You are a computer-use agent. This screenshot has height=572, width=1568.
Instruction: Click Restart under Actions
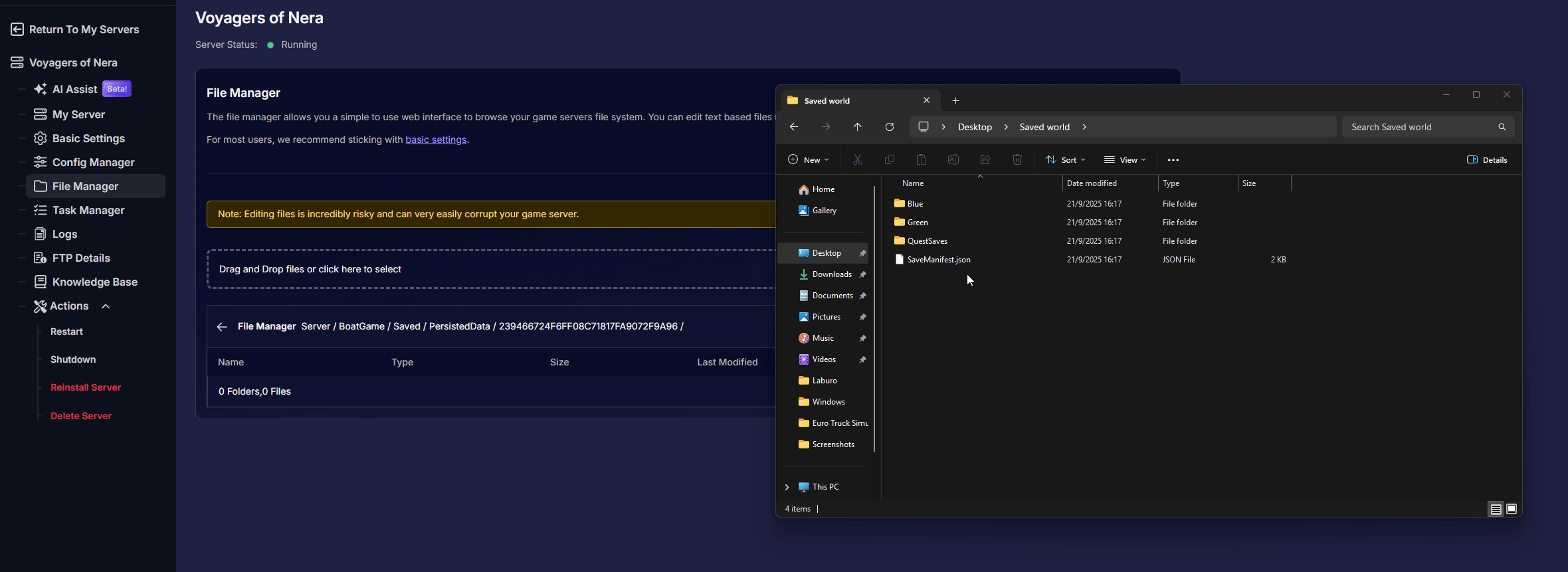pos(66,332)
